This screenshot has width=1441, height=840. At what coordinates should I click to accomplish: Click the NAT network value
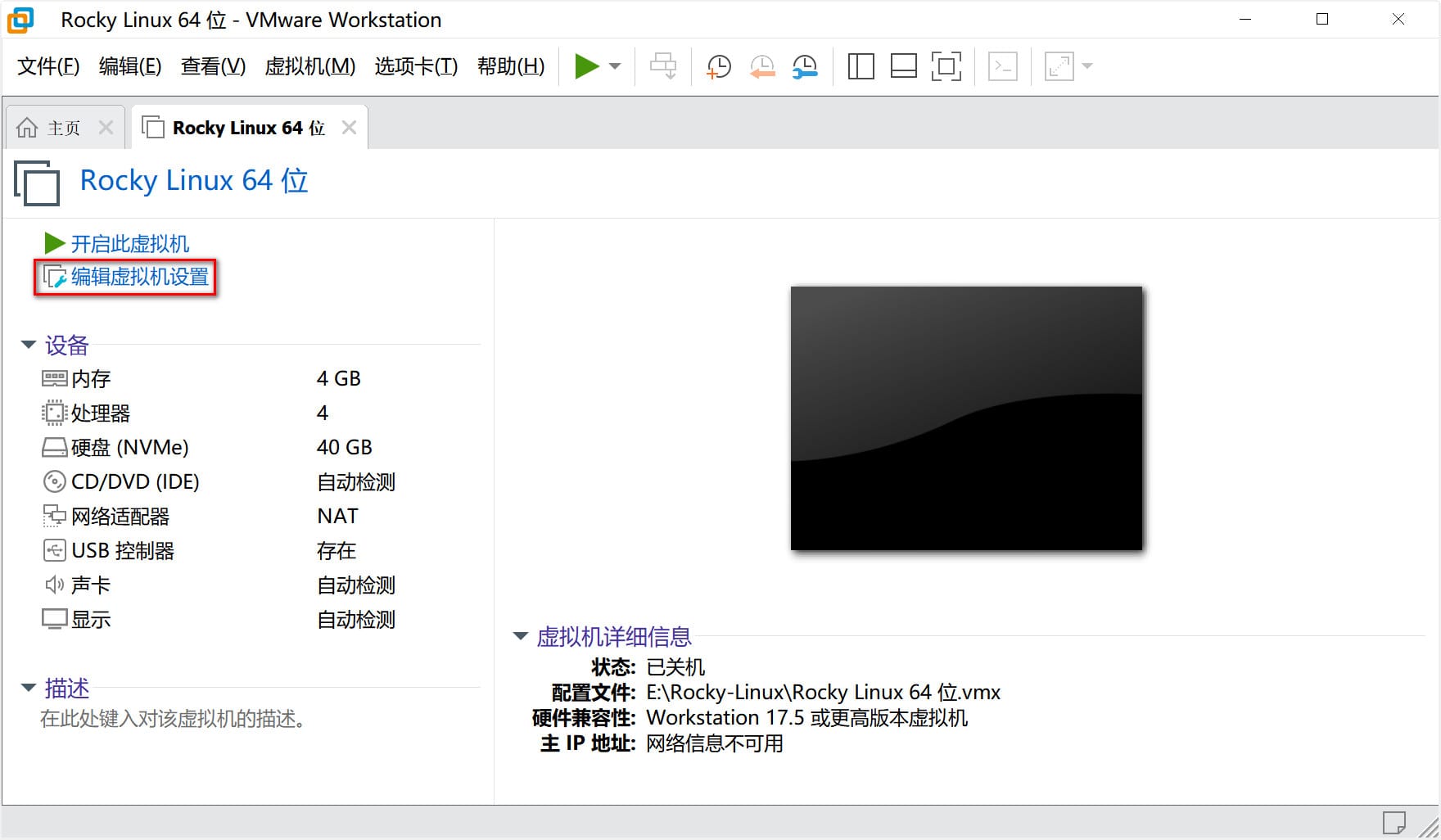tap(337, 516)
